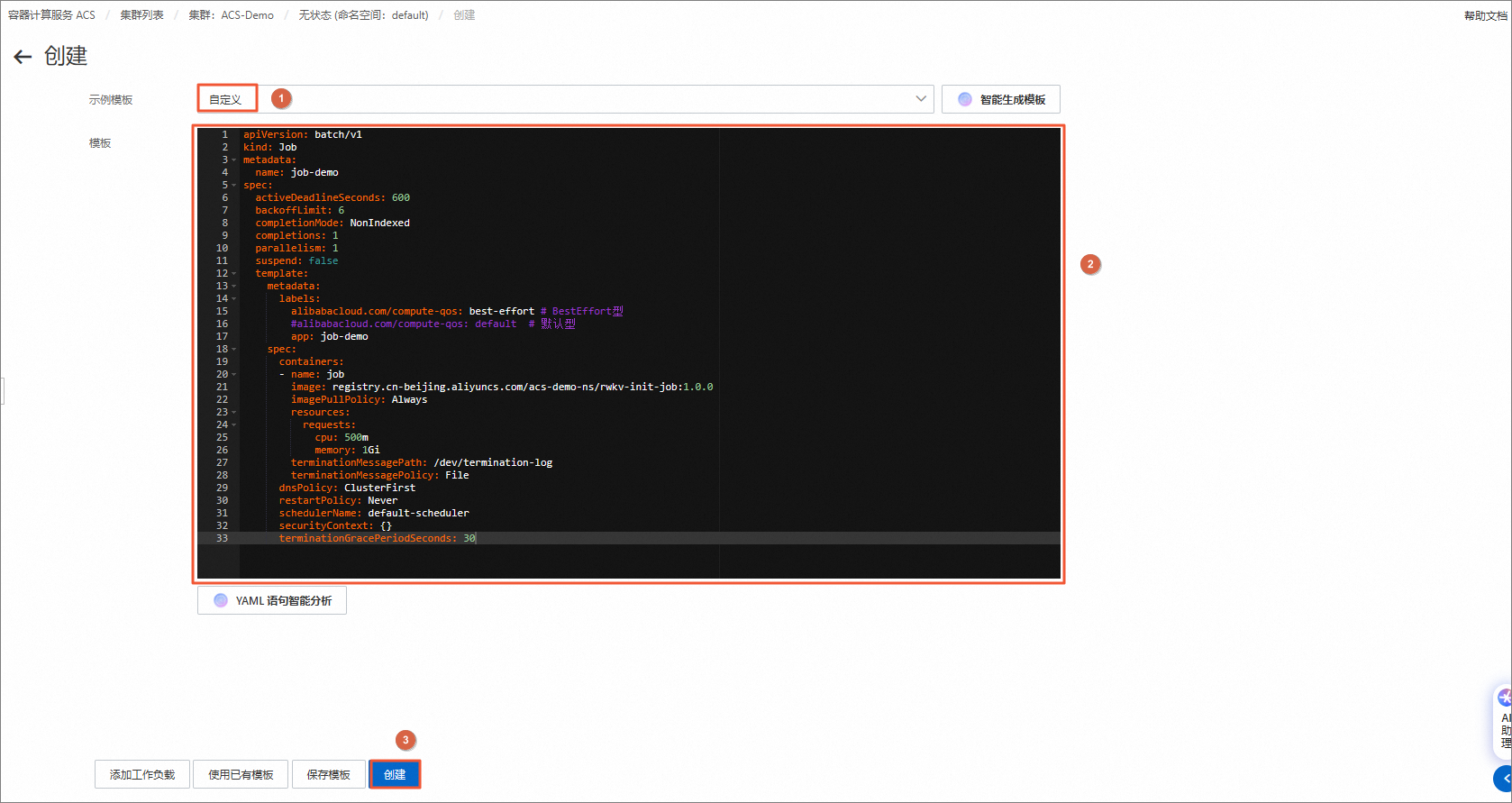Viewport: 1512px width, 803px height.
Task: Click the compute-qos: best-effort label line
Action: click(457, 312)
